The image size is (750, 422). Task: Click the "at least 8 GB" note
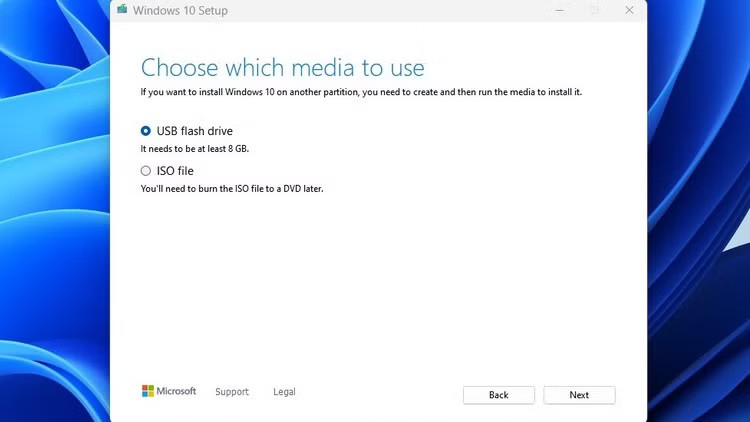point(194,148)
